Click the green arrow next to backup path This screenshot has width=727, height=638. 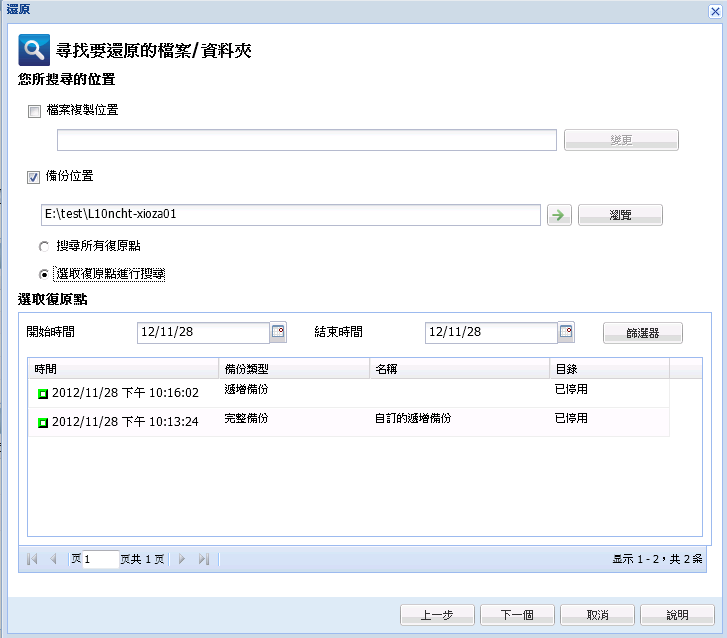[560, 215]
